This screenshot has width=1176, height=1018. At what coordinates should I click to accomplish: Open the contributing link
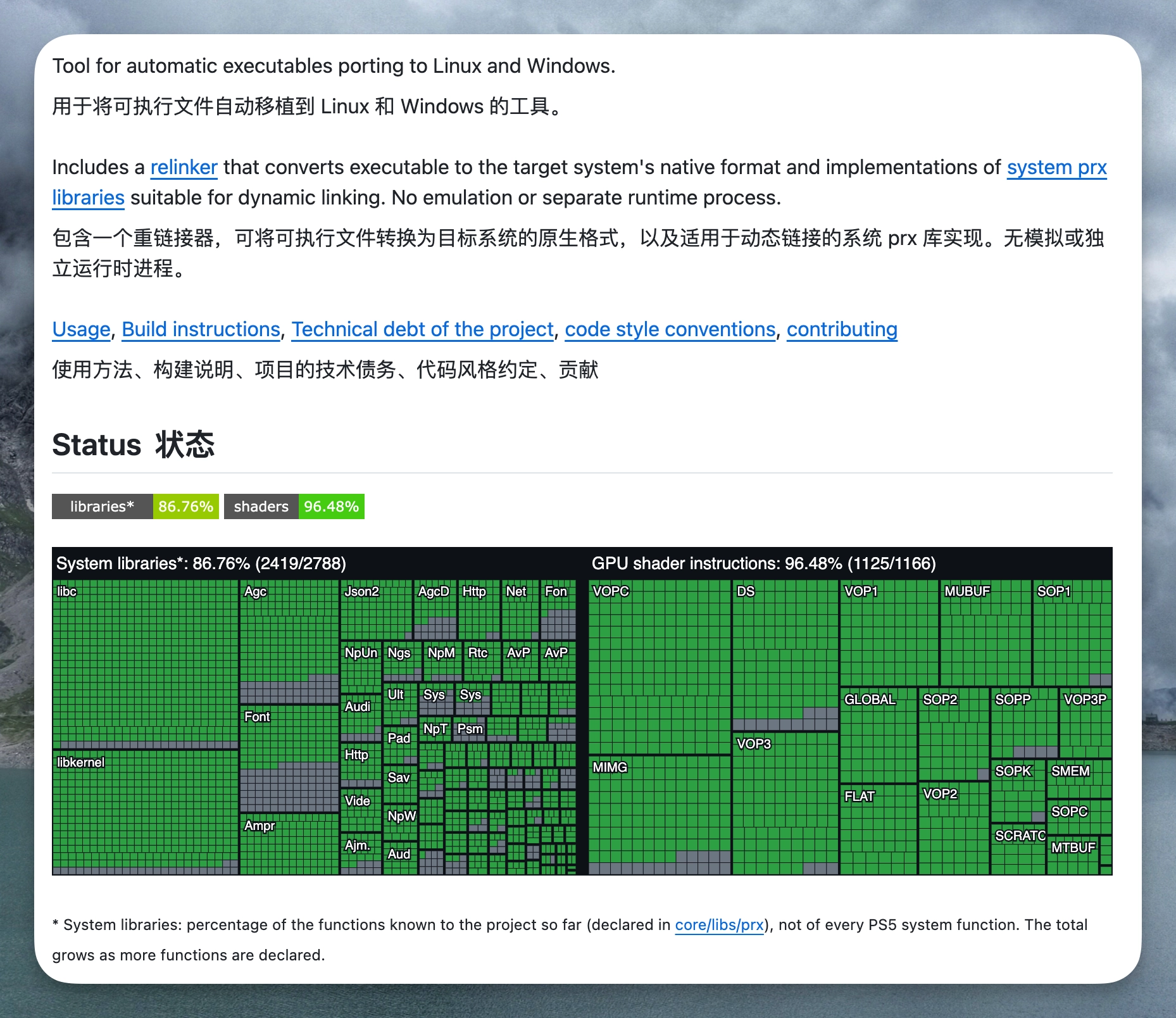coord(842,329)
